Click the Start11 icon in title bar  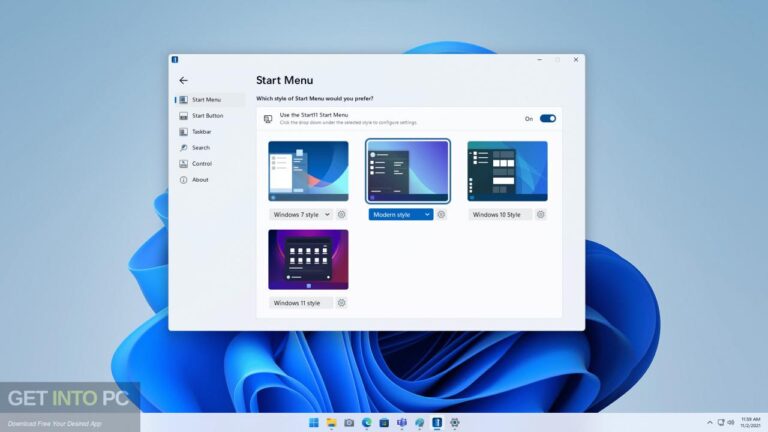tap(175, 60)
